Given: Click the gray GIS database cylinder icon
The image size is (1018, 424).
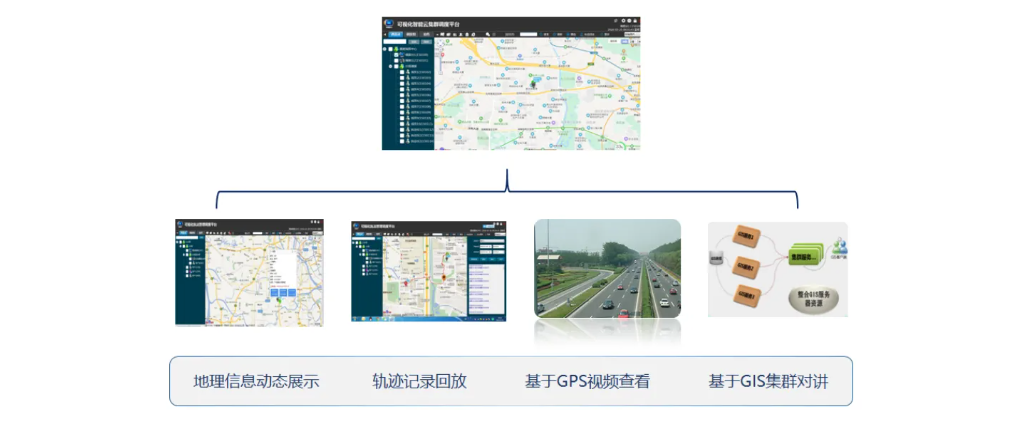Looking at the screenshot, I should click(x=716, y=259).
